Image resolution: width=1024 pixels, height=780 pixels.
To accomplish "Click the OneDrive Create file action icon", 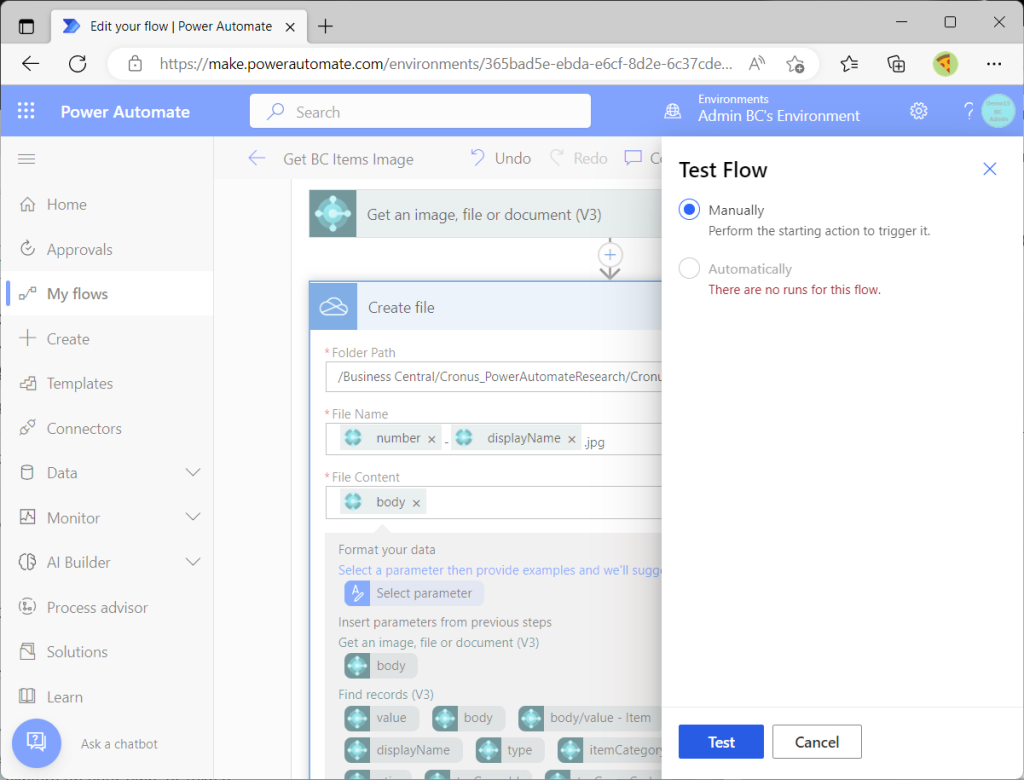I will coord(333,306).
